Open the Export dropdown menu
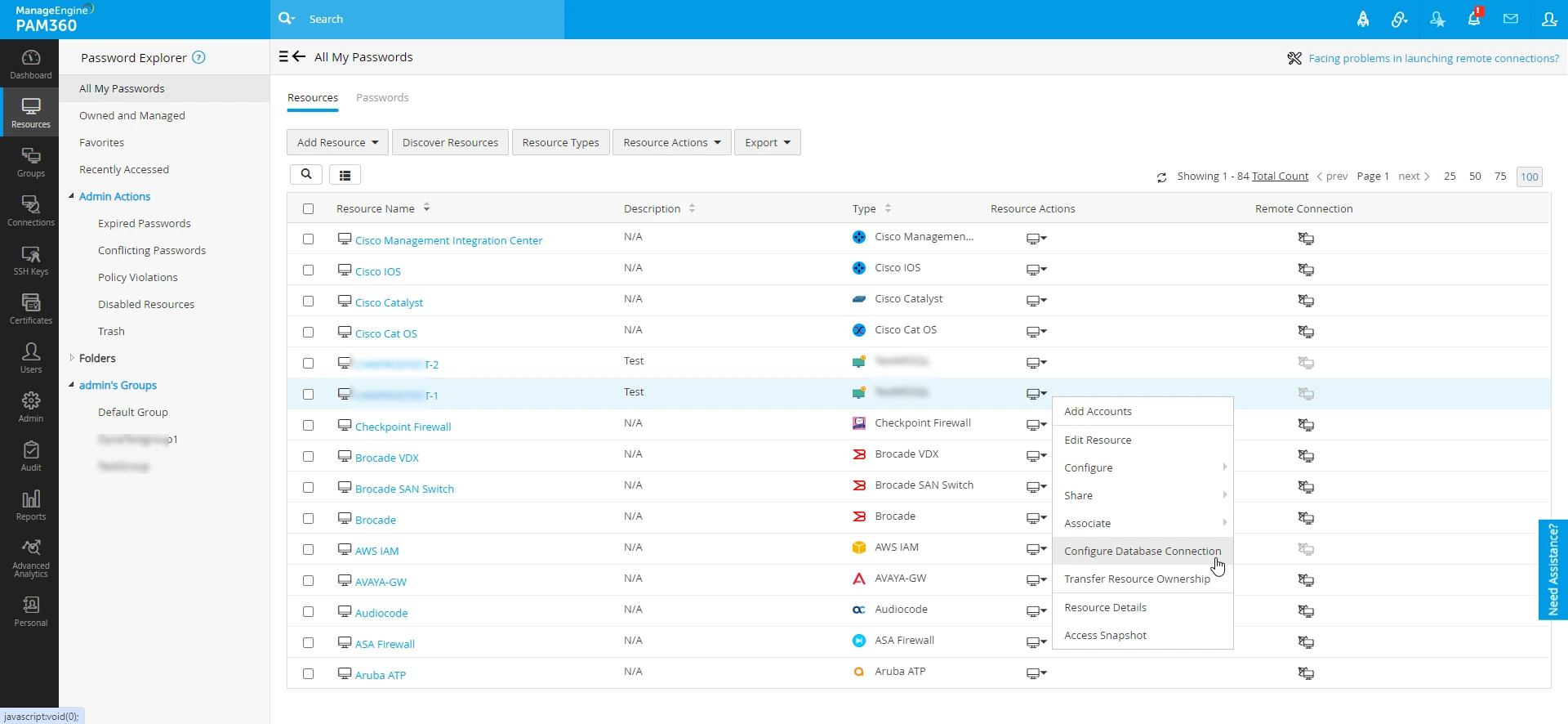The image size is (1568, 724). pyautogui.click(x=767, y=142)
